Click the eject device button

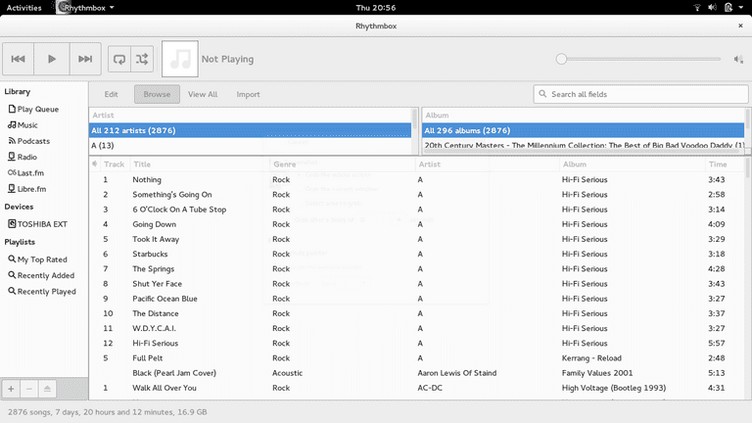click(47, 388)
